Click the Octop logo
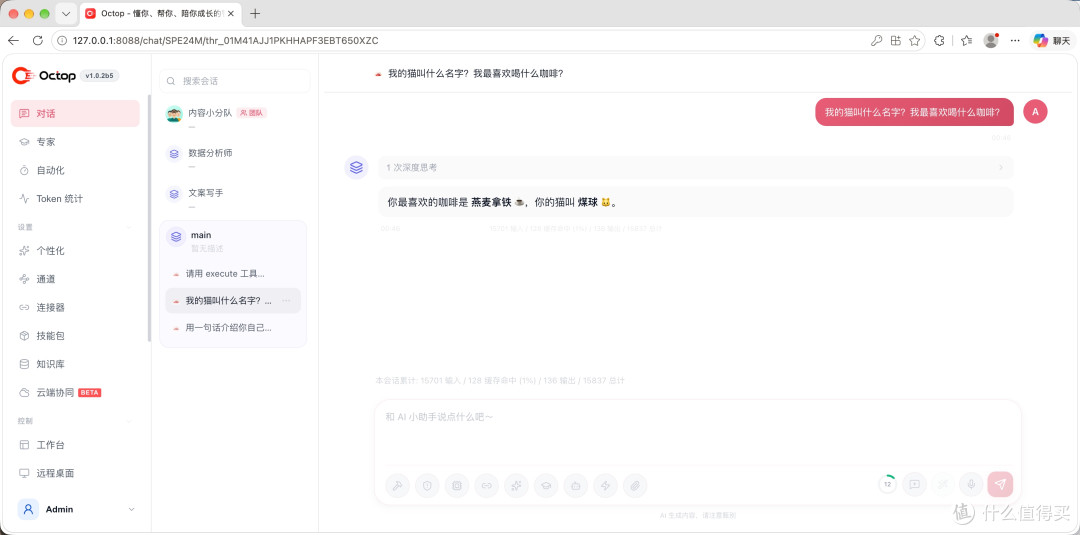Screen dimensions: 1080x535 point(44,76)
